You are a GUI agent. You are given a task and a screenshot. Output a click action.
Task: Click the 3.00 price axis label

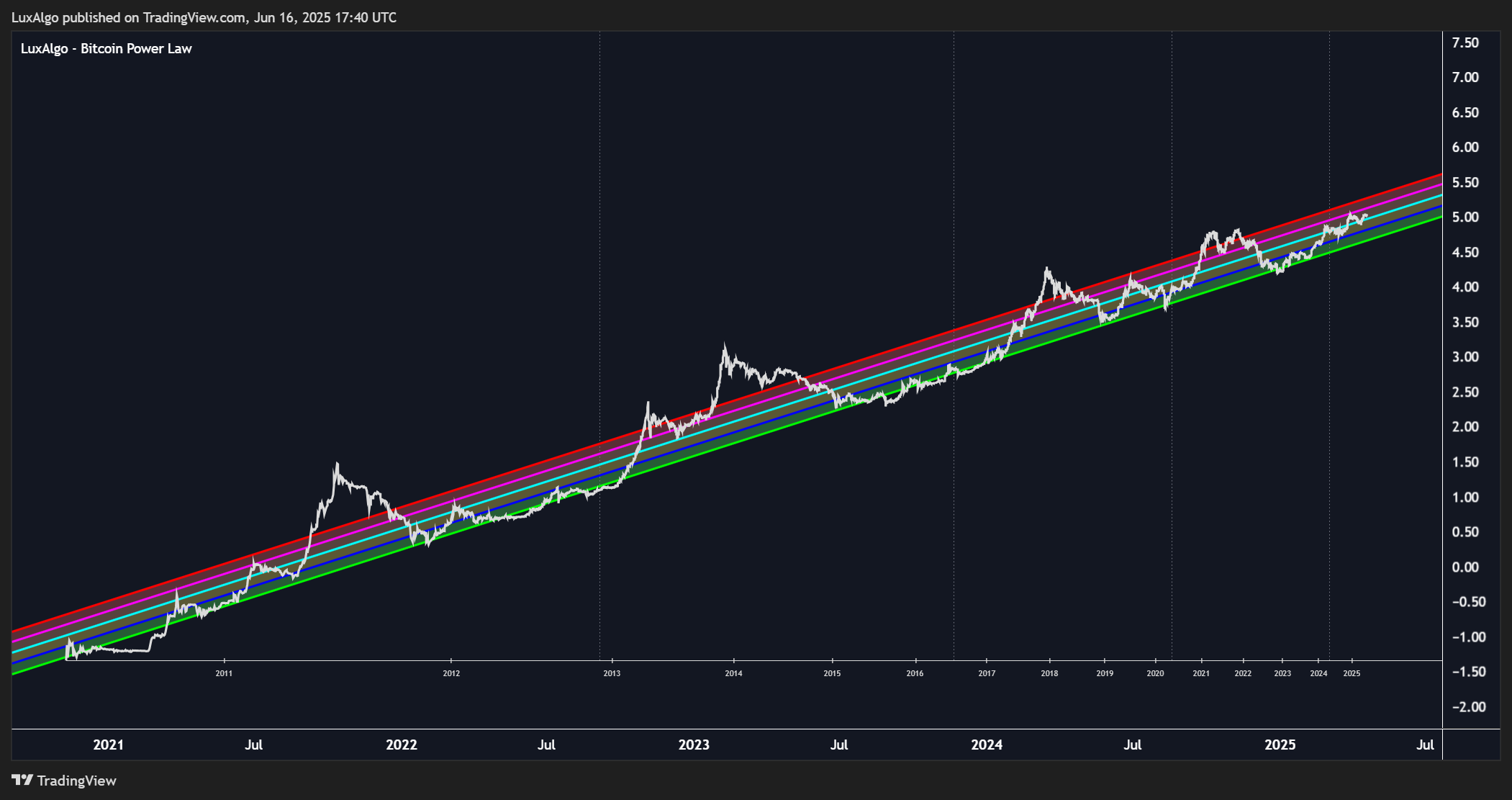click(1465, 356)
